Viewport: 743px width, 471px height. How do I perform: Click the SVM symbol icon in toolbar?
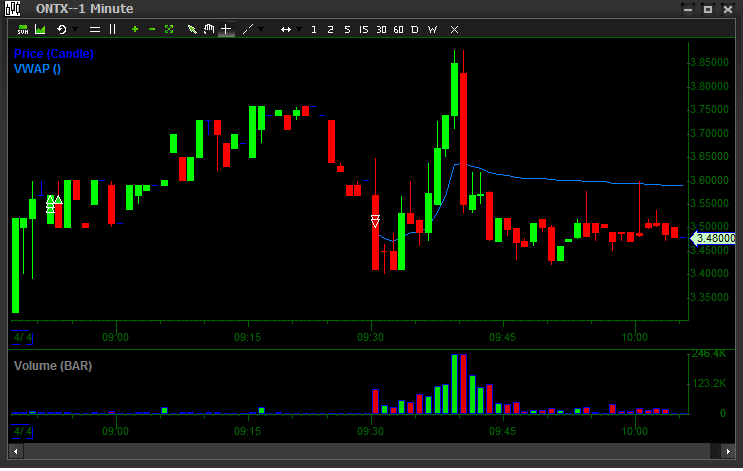(22, 29)
